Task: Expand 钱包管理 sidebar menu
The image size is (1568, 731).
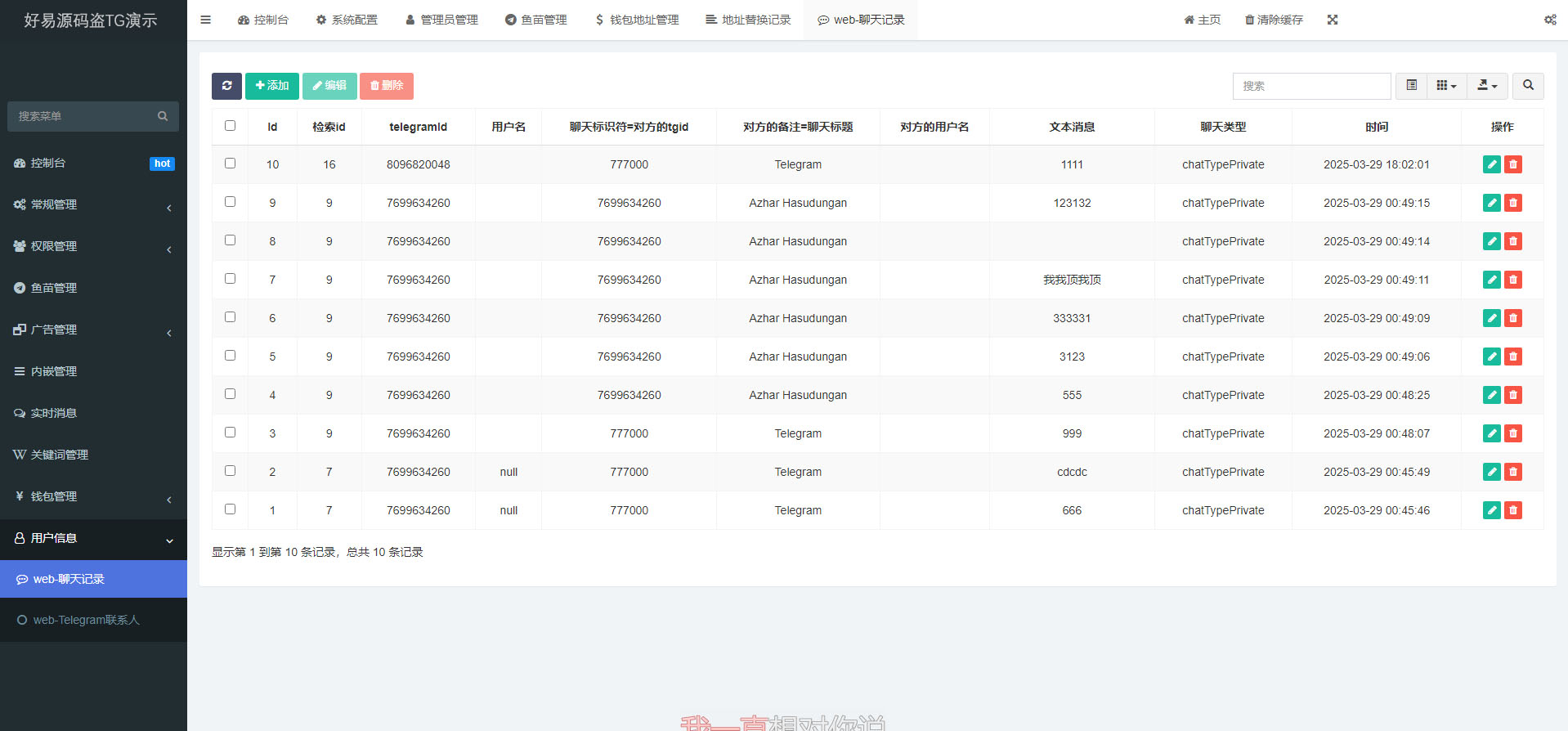Action: pyautogui.click(x=93, y=496)
